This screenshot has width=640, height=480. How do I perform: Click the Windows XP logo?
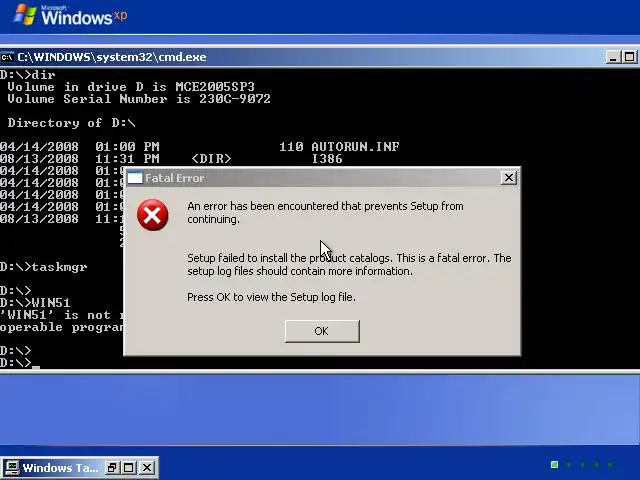click(70, 16)
